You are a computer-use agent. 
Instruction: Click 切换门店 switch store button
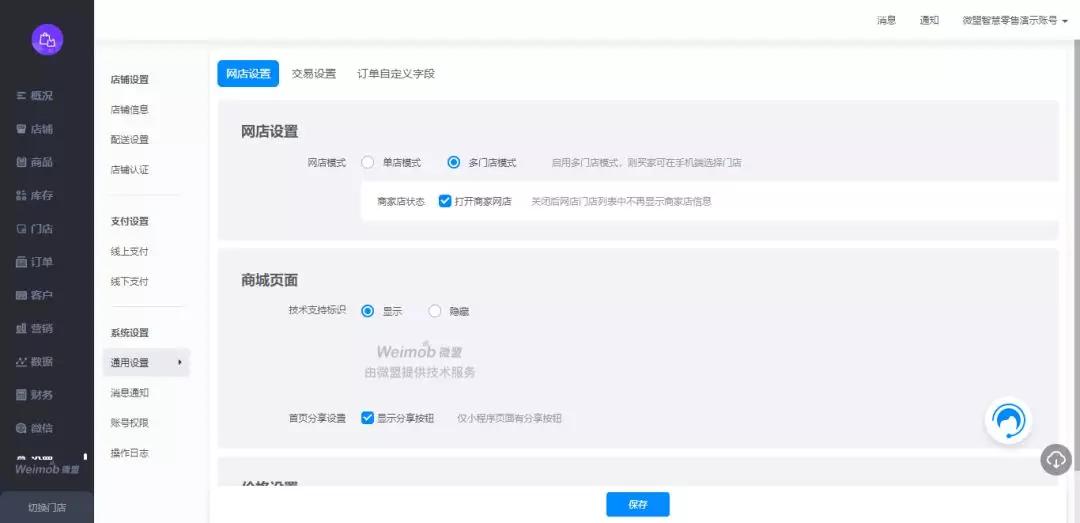click(x=47, y=507)
